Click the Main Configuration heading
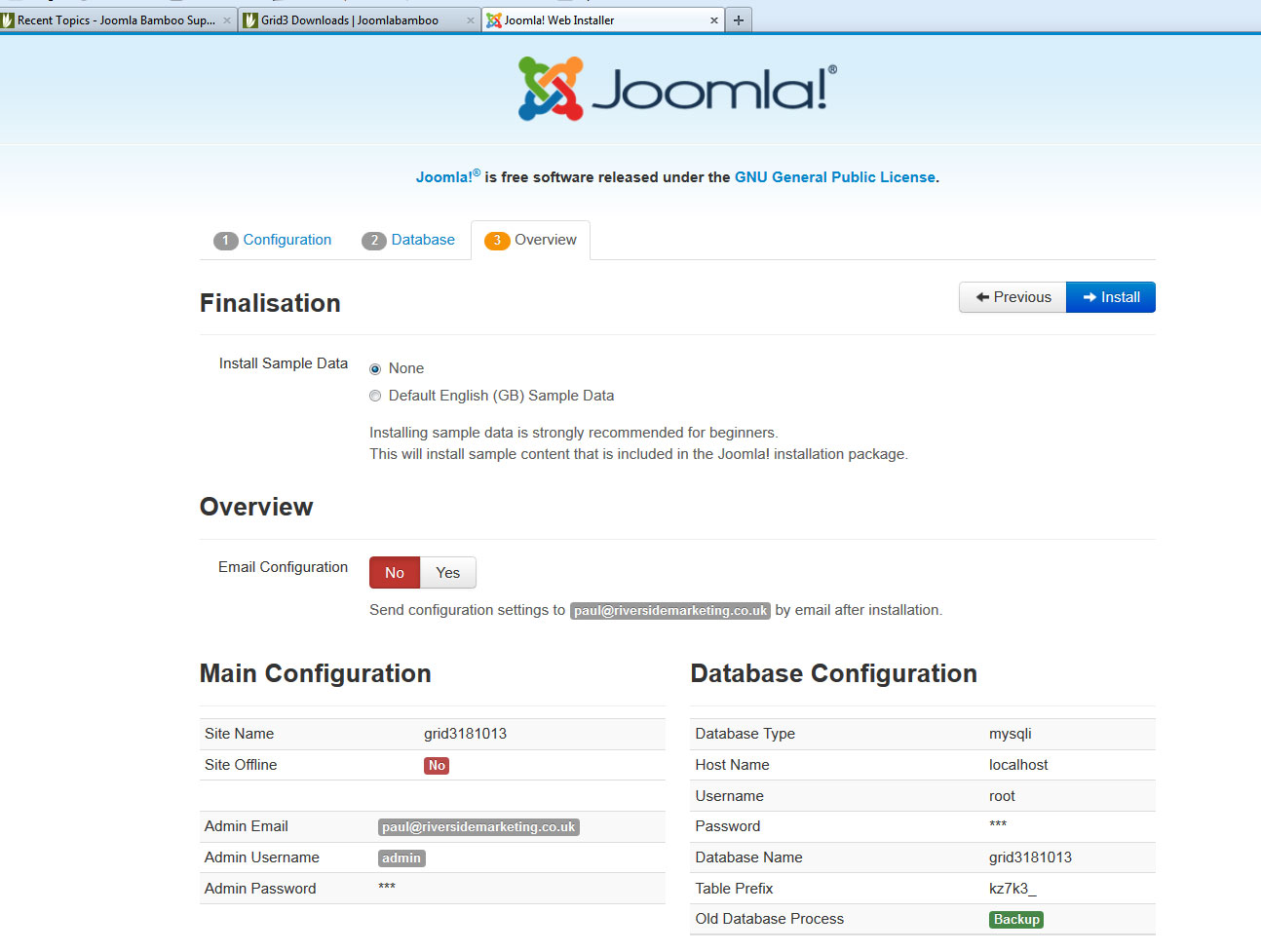The image size is (1261, 952). (315, 673)
